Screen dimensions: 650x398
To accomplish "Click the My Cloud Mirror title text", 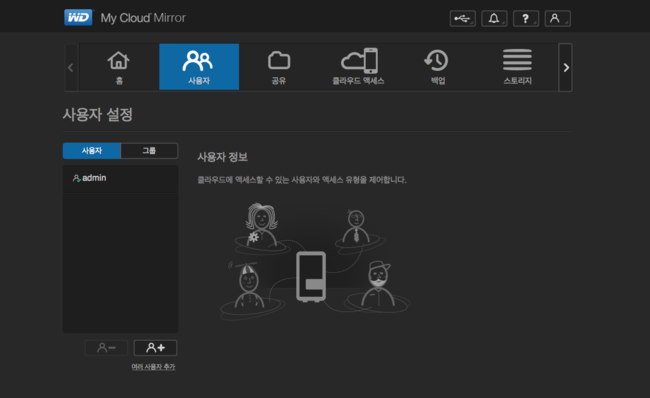I will tap(143, 18).
